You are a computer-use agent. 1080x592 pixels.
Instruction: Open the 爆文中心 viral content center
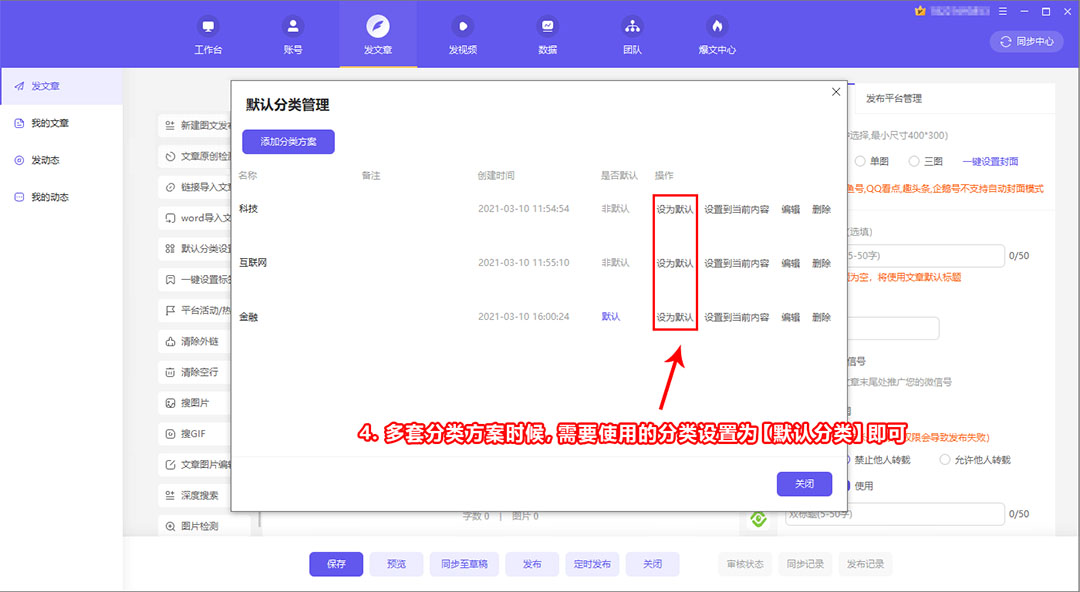717,31
